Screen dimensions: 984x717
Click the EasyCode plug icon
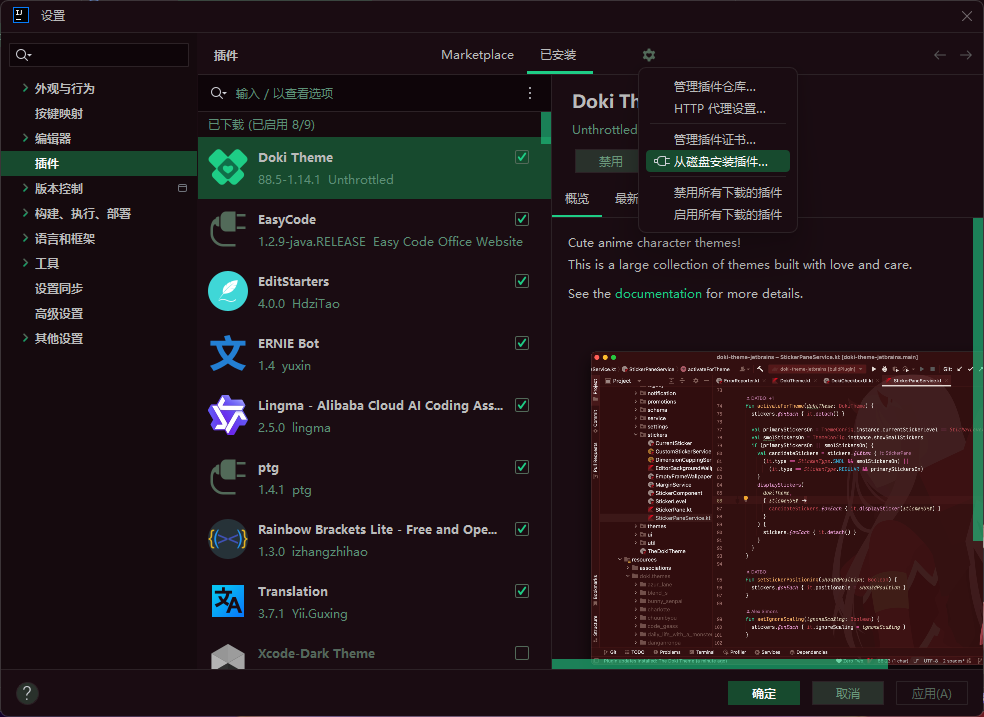tap(227, 230)
